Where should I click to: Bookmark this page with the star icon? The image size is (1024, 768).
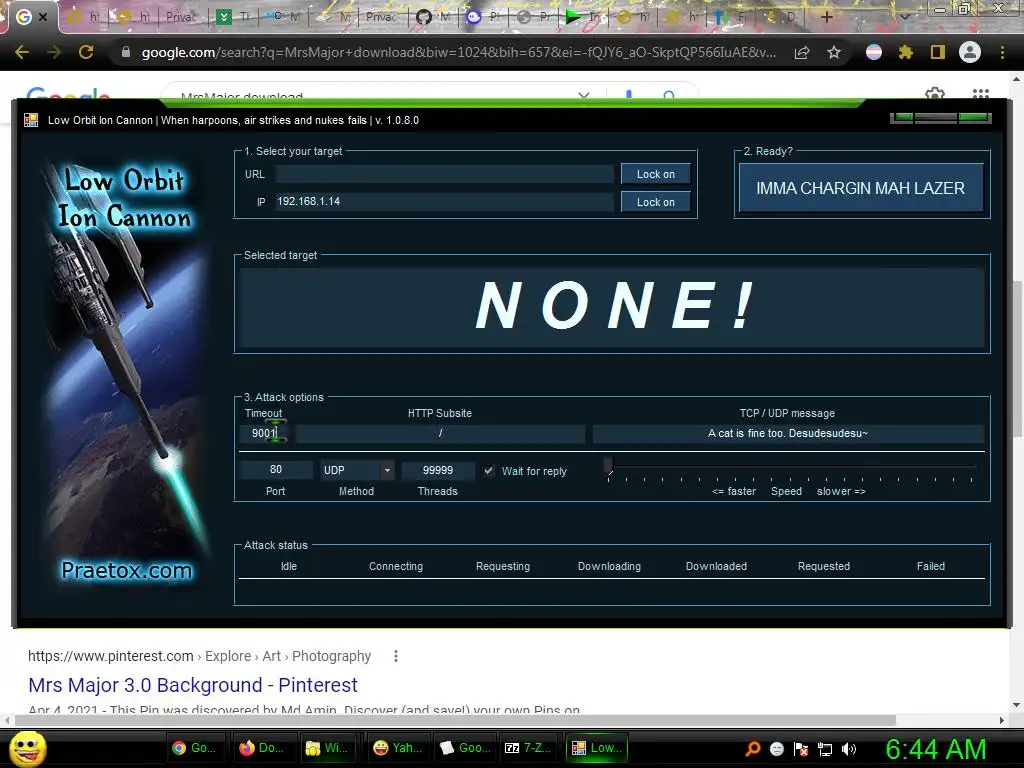point(834,52)
